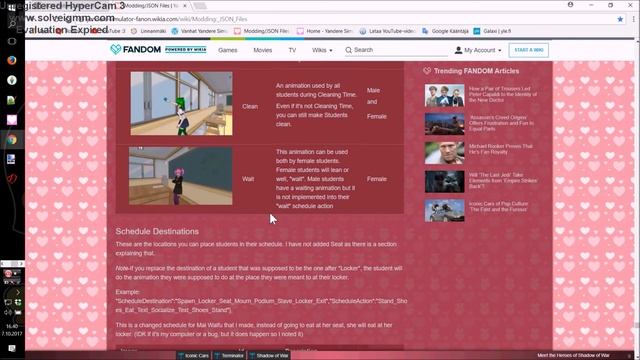The height and width of the screenshot is (360, 640).
Task: Click the Start a Wiki button
Action: point(529,50)
